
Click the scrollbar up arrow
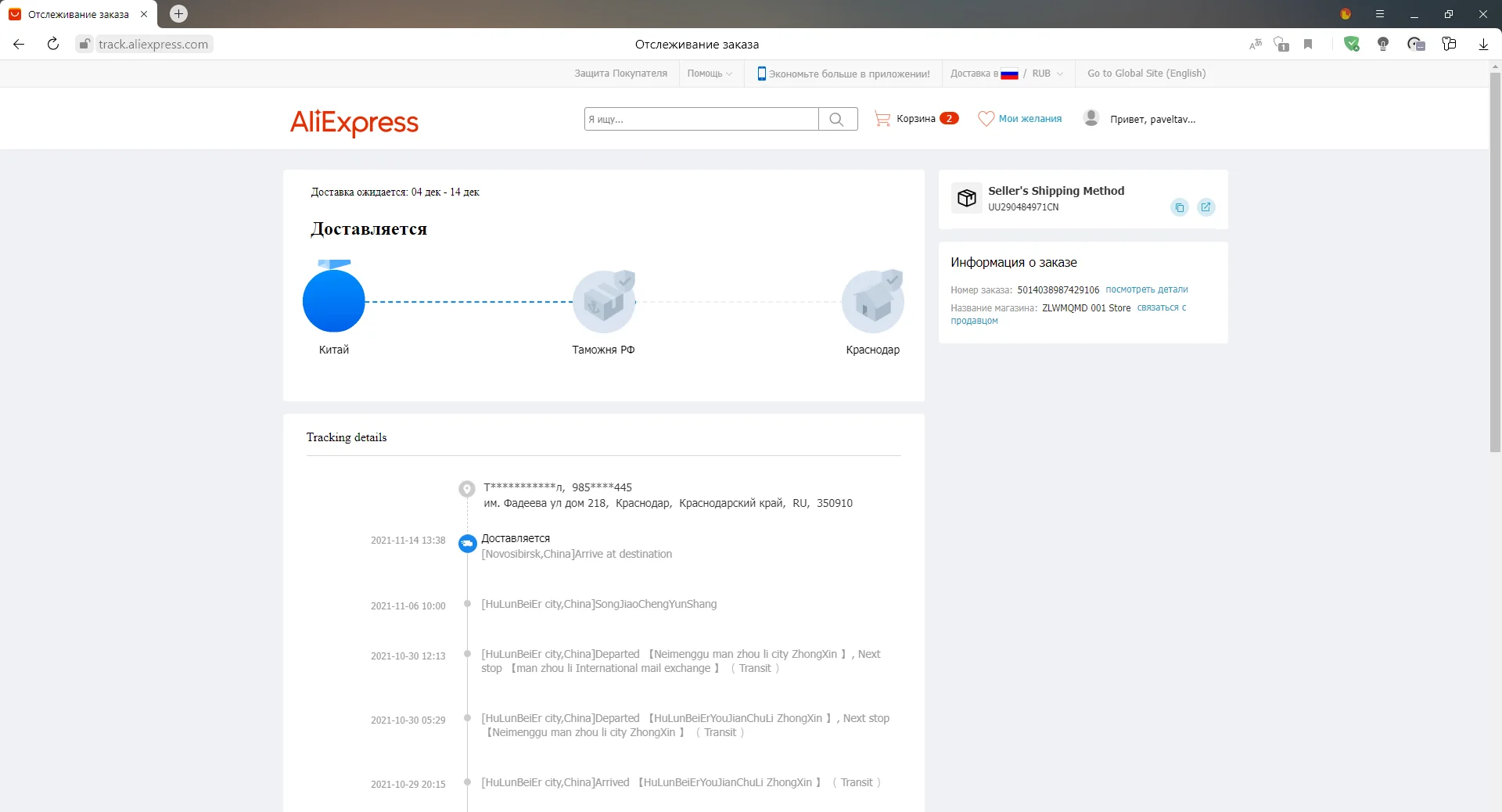(x=1495, y=66)
